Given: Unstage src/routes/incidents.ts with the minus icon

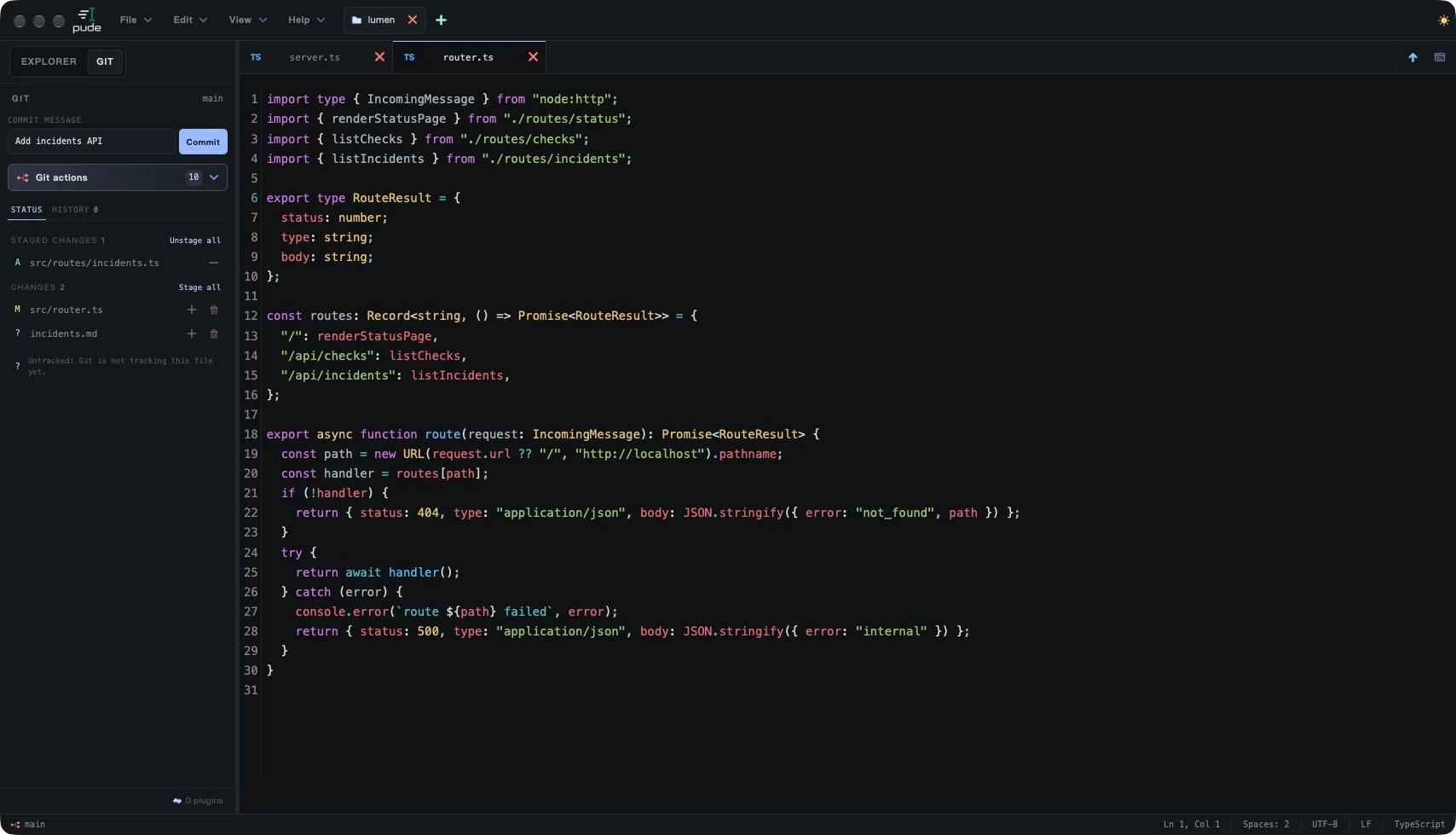Looking at the screenshot, I should click(214, 263).
